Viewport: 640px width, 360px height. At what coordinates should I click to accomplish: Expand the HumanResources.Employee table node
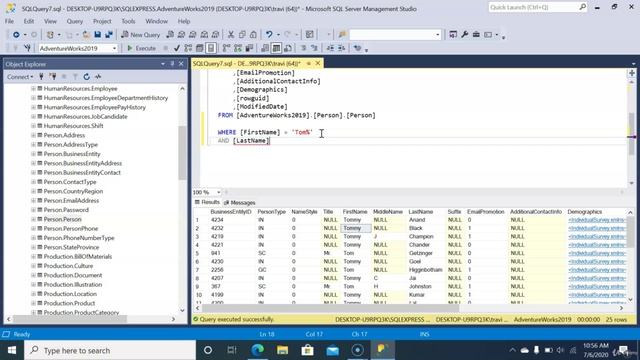pos(33,89)
